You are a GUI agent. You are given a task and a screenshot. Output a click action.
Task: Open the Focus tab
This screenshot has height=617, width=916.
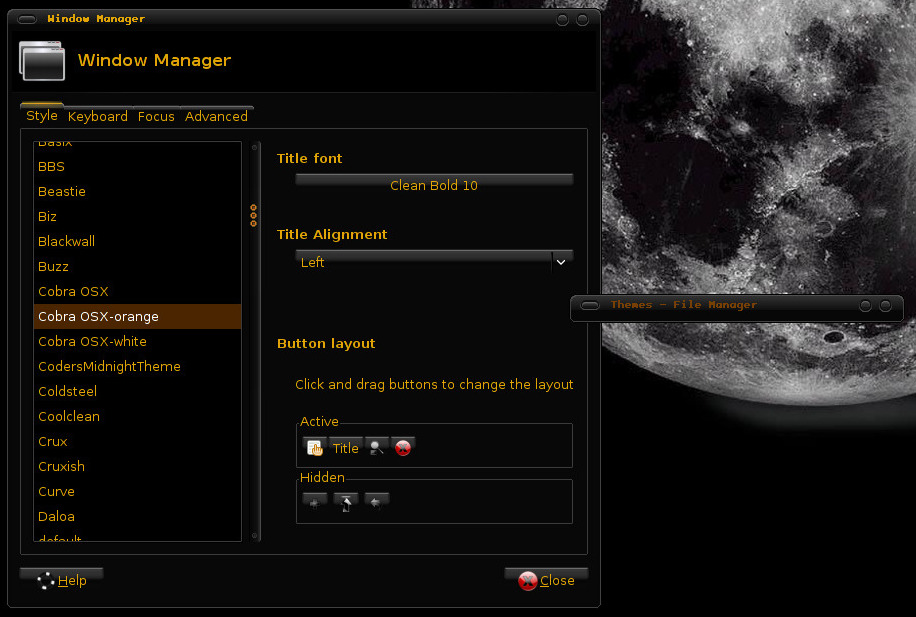pyautogui.click(x=156, y=116)
